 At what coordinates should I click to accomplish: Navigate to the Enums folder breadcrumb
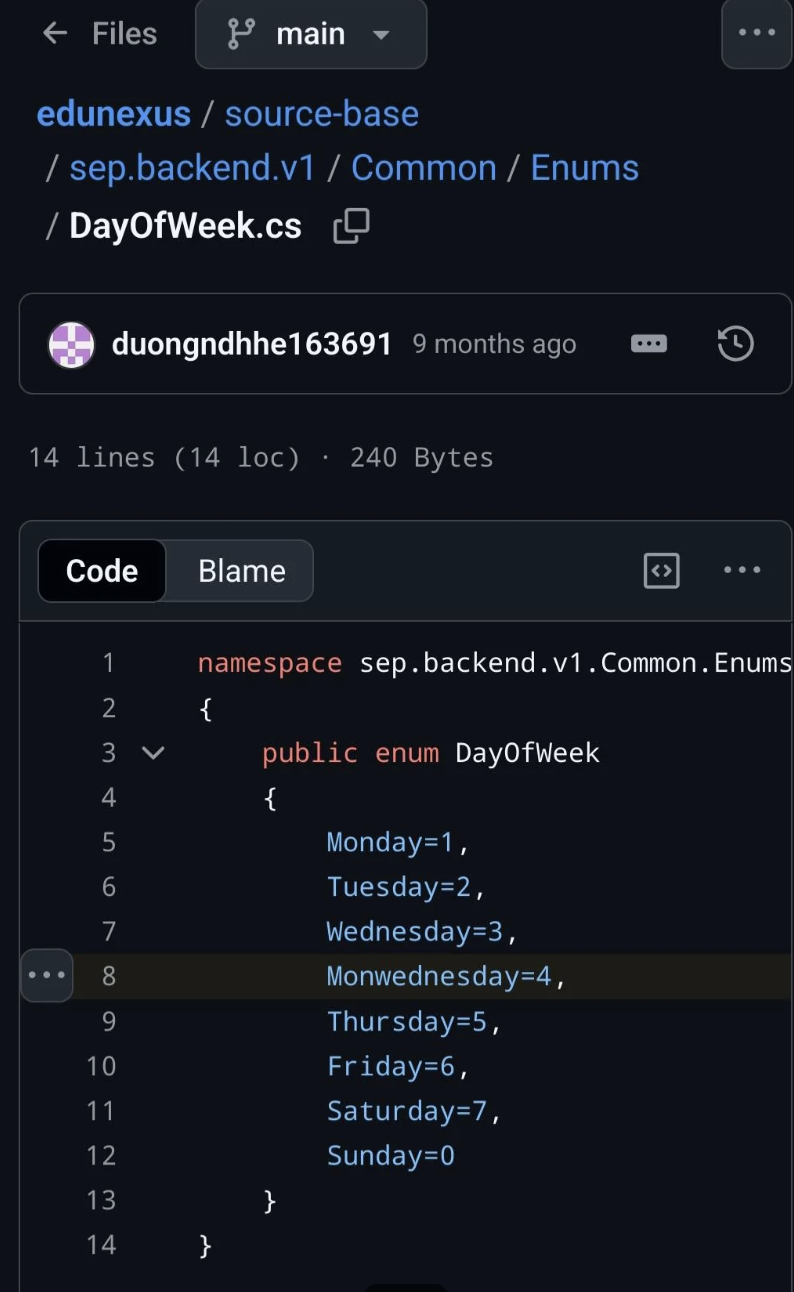[x=585, y=168]
